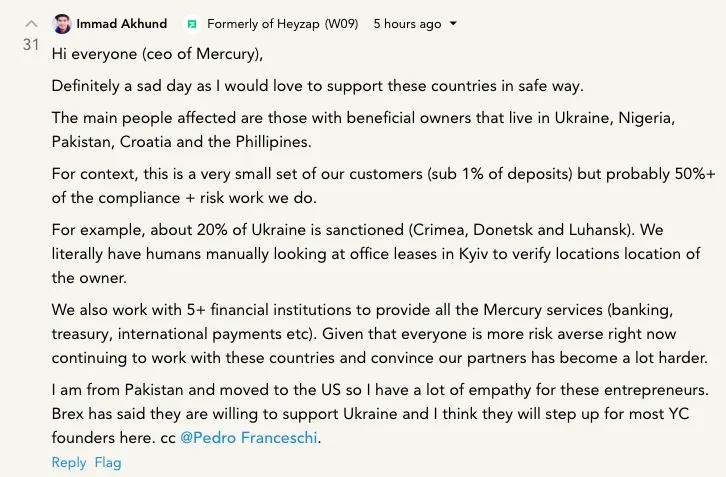This screenshot has height=477, width=726.
Task: Reply to this comment
Action: 69,462
